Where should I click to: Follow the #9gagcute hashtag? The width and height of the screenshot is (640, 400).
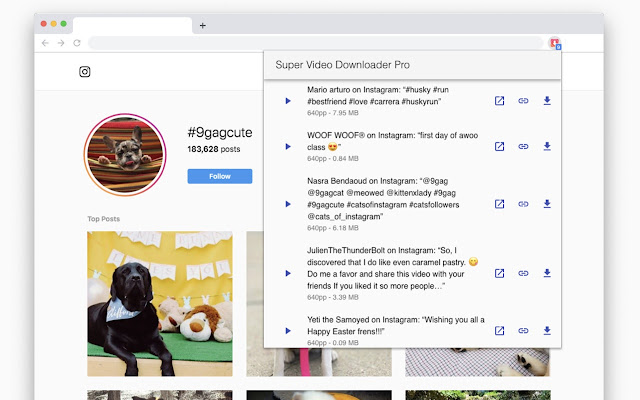tap(220, 176)
